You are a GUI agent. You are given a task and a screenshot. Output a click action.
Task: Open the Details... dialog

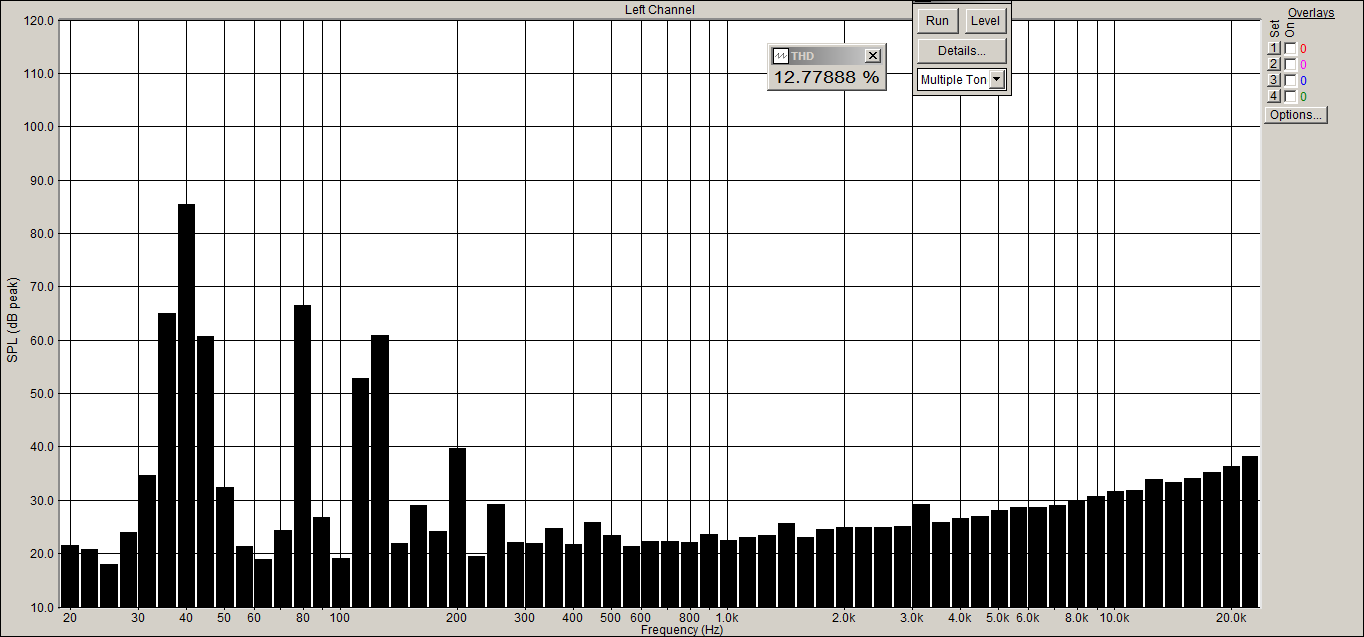961,50
